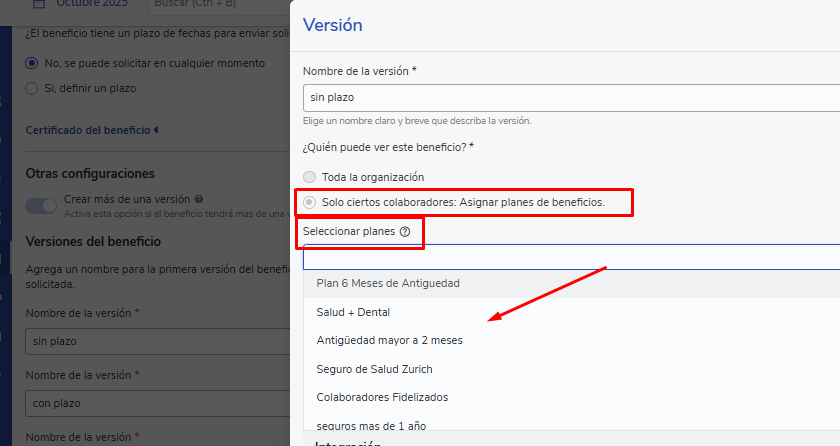840x446 pixels.
Task: Click the info icon next to Crear más de una versión
Action: [199, 199]
